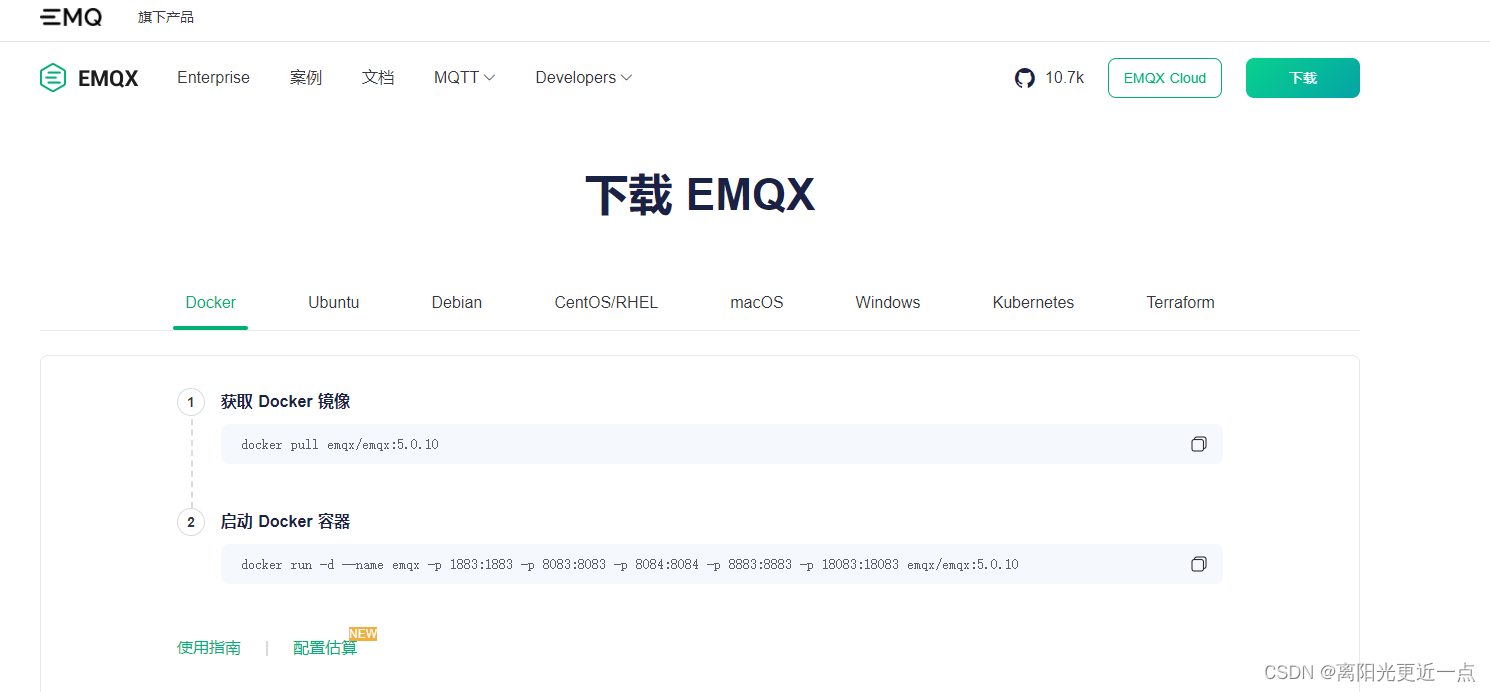Image resolution: width=1490 pixels, height=692 pixels.
Task: Open the 配置估算 link
Action: [x=325, y=647]
